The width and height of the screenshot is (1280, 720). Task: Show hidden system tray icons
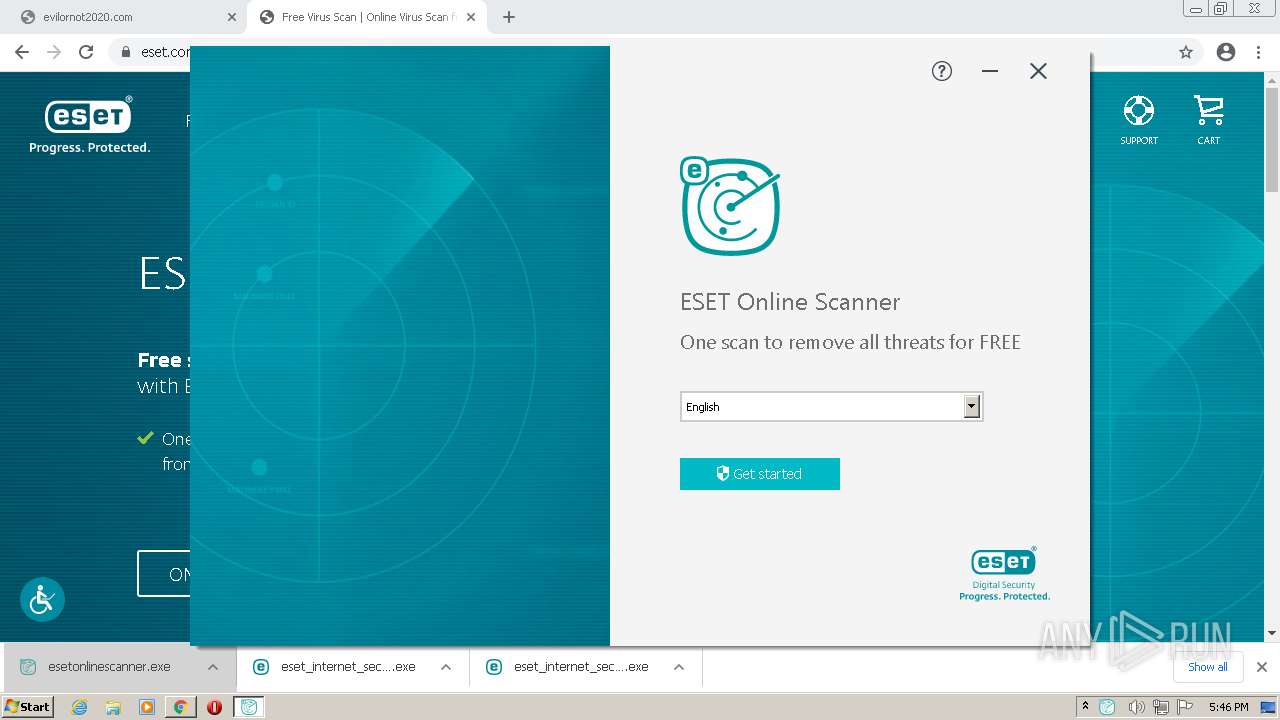coord(1085,707)
